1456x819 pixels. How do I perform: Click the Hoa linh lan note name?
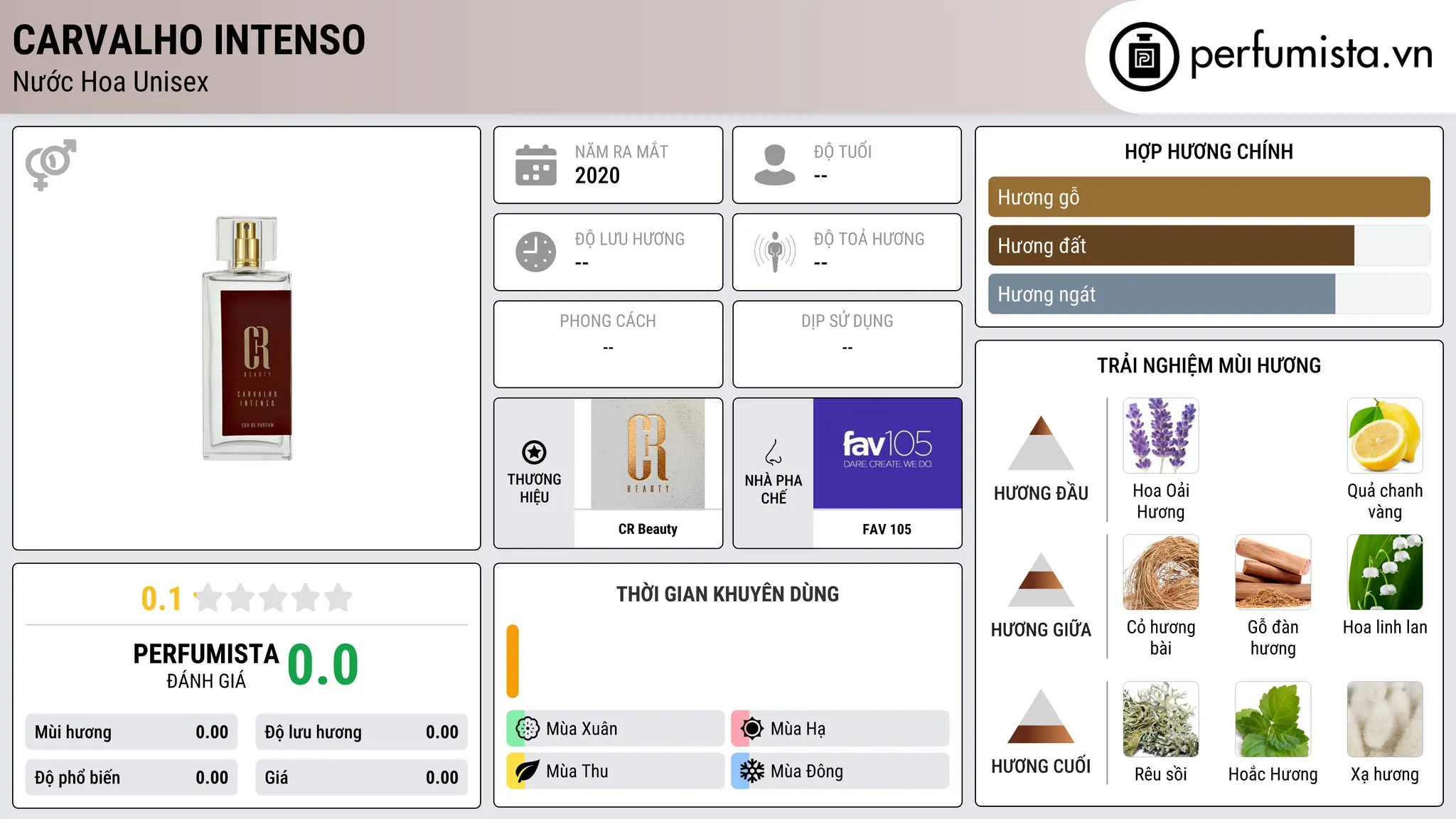pos(1385,627)
